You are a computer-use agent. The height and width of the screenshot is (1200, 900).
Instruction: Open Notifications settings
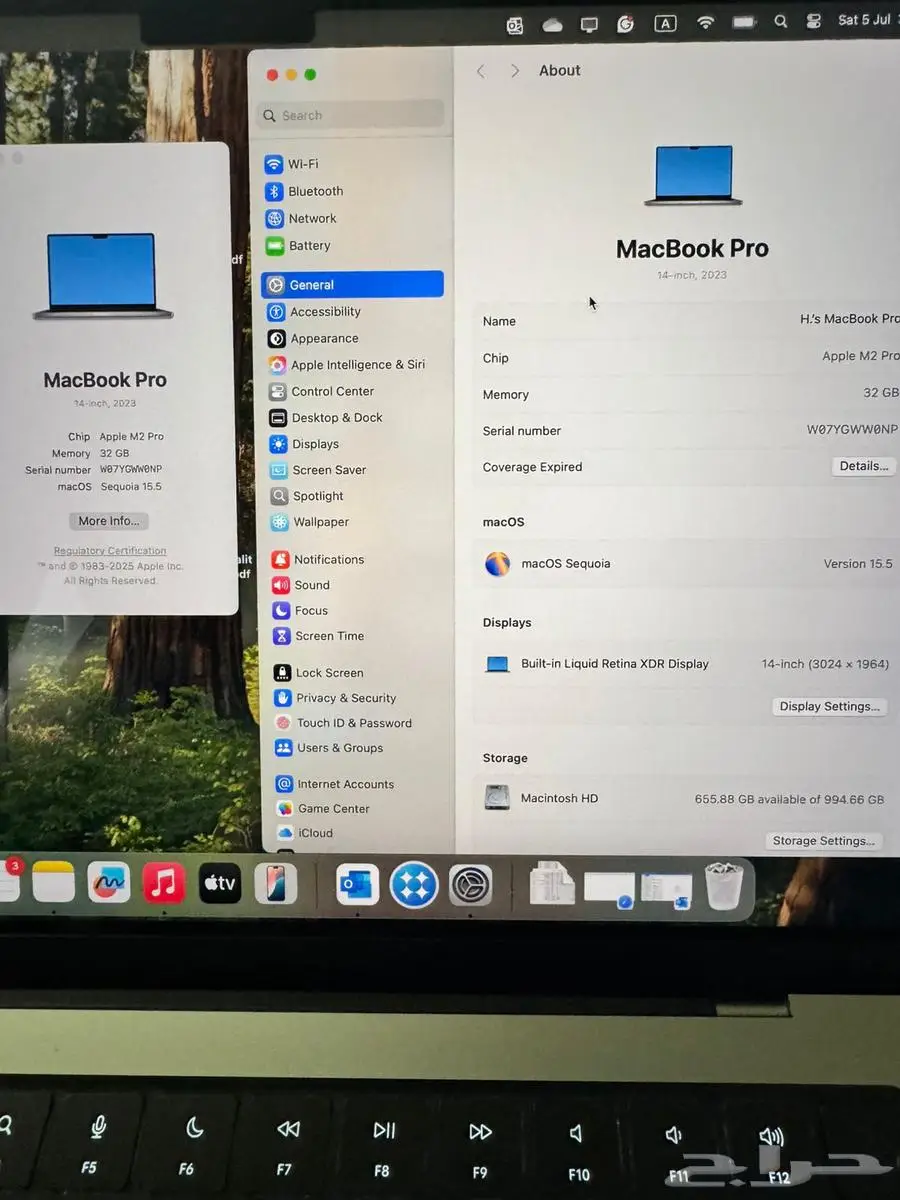(317, 559)
